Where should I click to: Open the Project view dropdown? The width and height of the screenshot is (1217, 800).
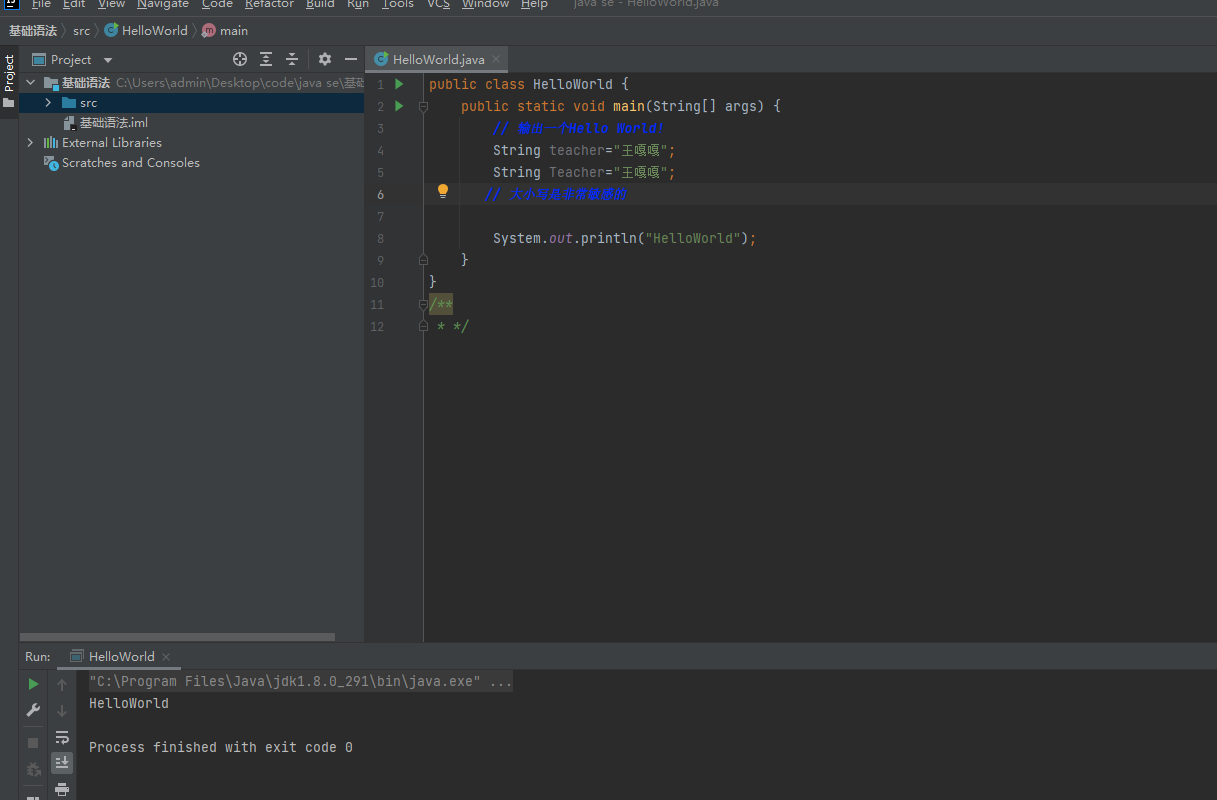coord(108,60)
